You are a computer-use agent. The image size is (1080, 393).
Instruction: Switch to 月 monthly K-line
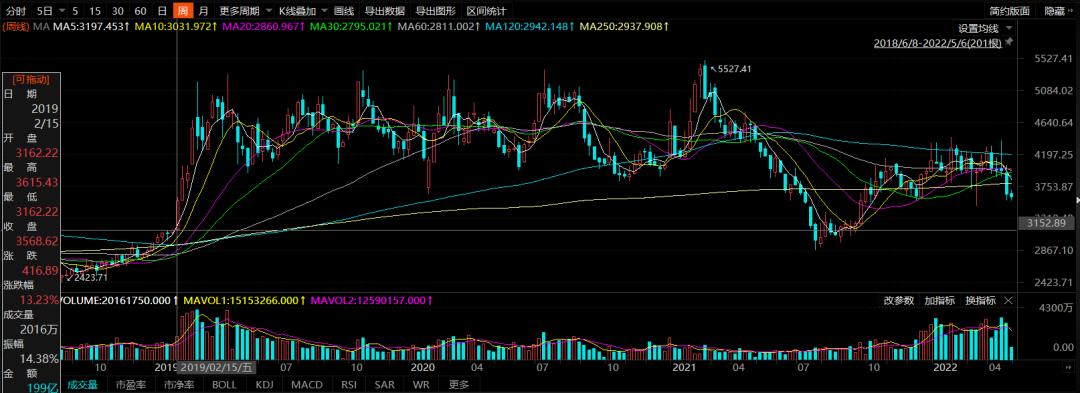(x=203, y=11)
